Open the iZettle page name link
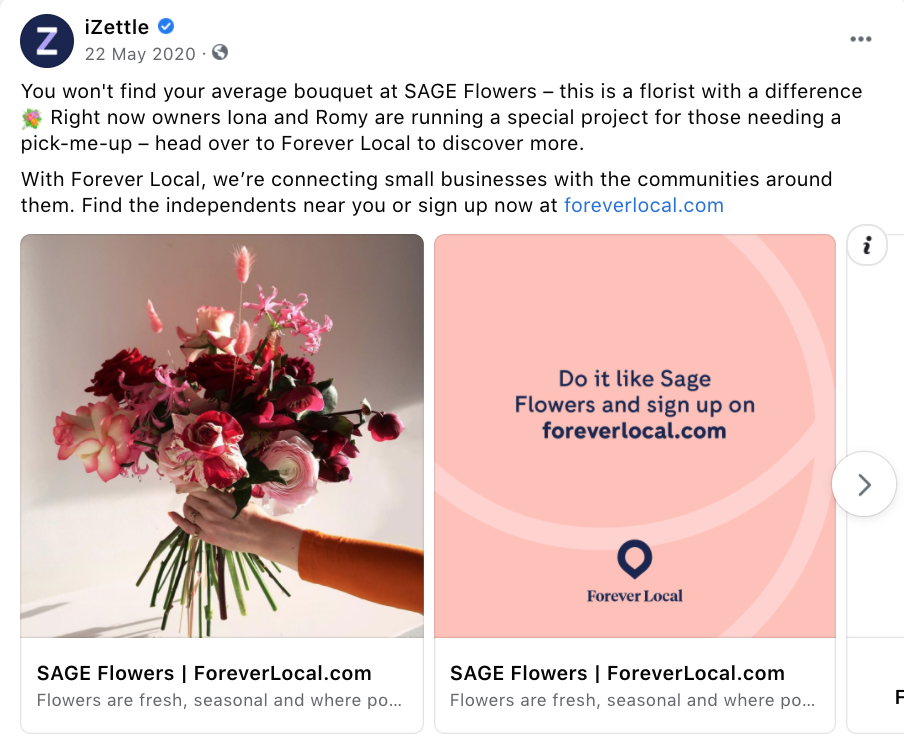904x742 pixels. 118,27
